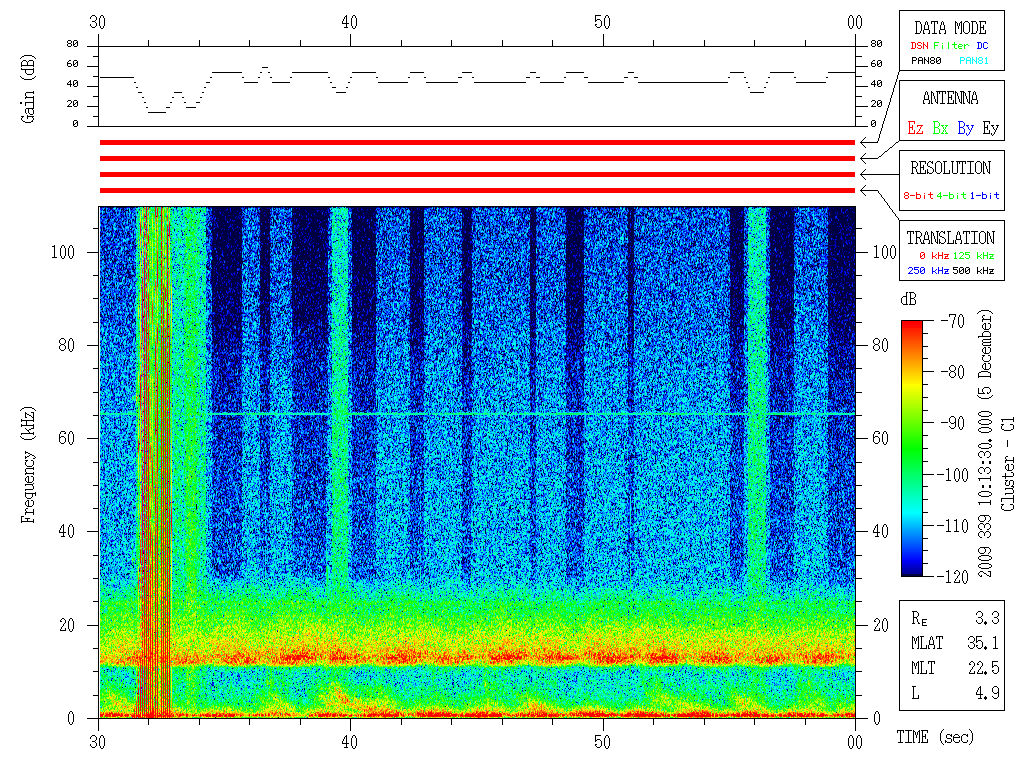Click the 40 time label below the spectrogram
This screenshot has width=1024, height=768.
[x=349, y=743]
